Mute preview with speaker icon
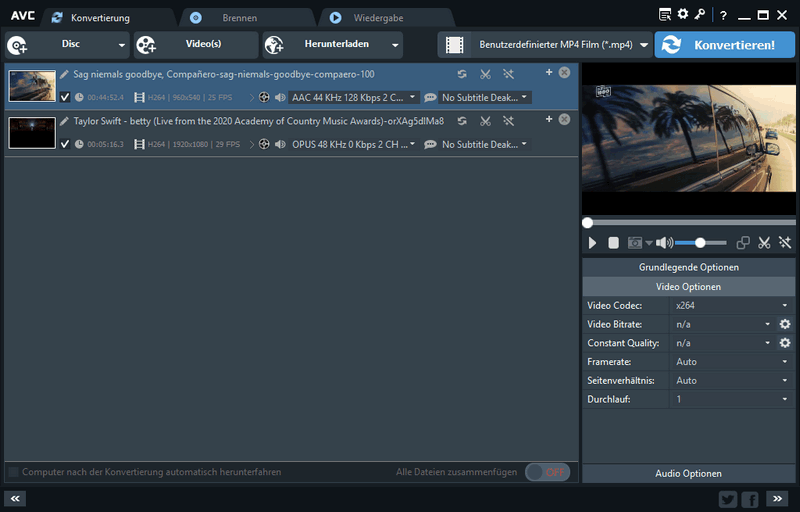The width and height of the screenshot is (800, 512). pos(664,243)
